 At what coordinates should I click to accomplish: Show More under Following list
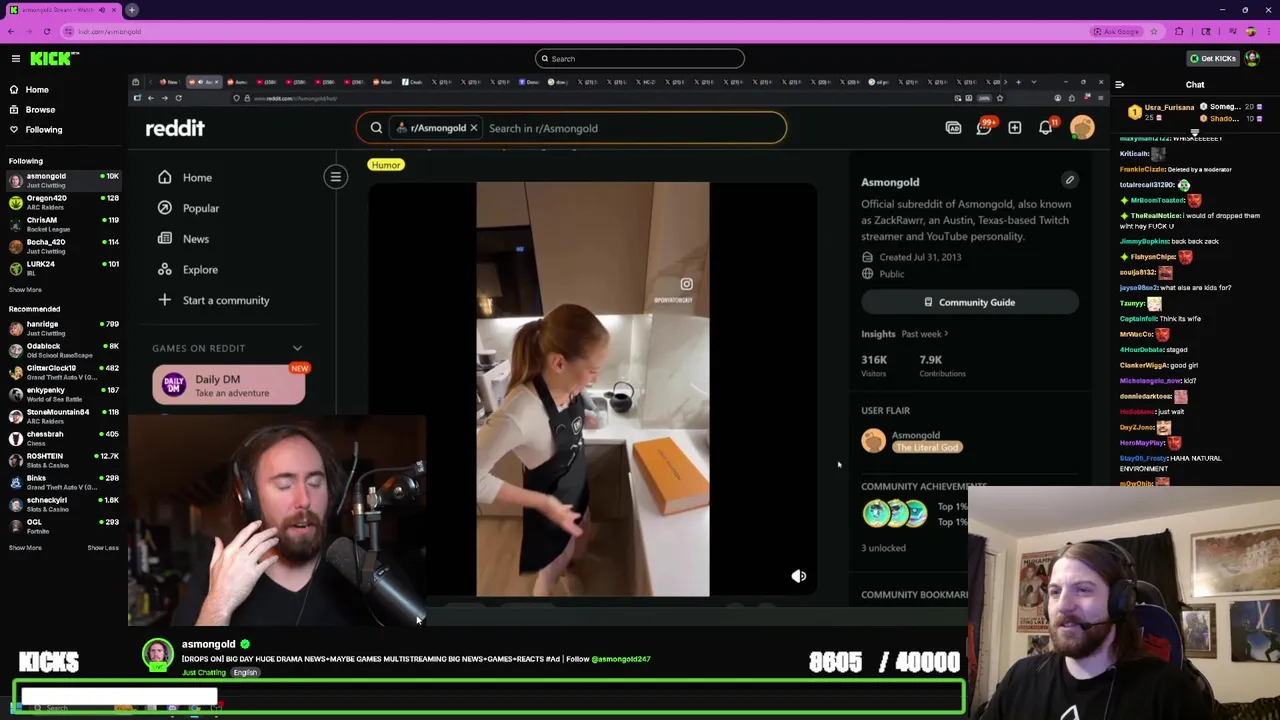click(x=25, y=290)
